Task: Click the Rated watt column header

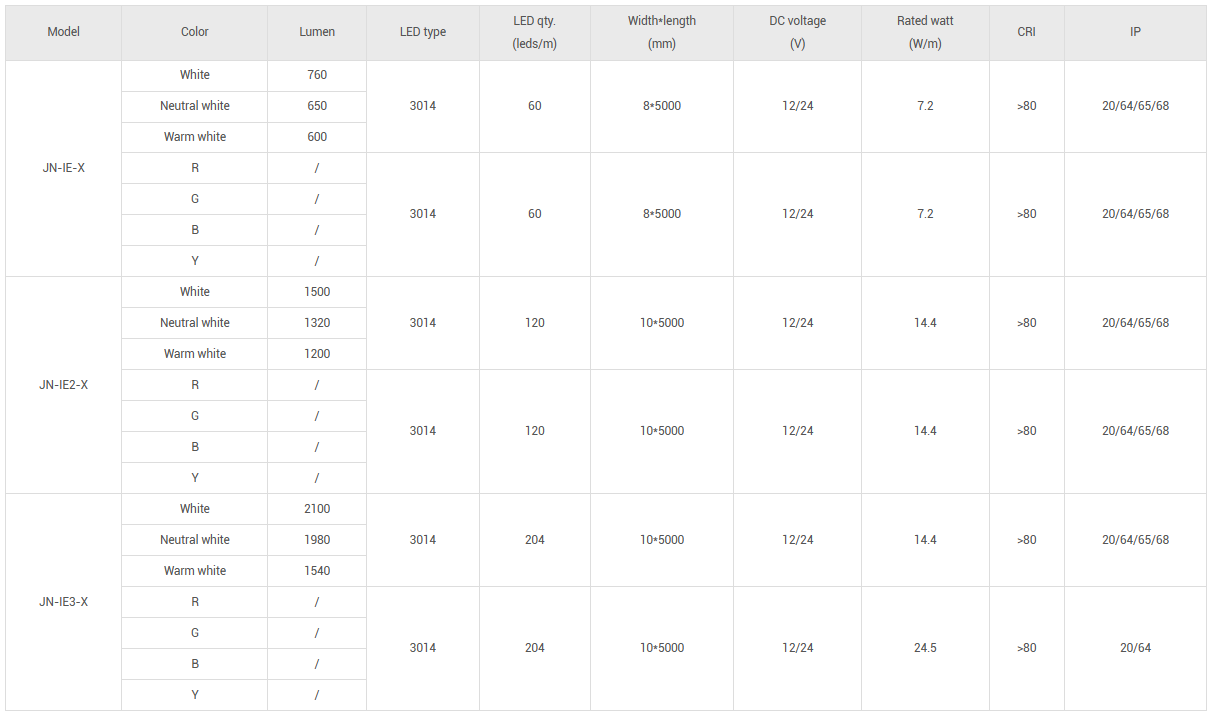Action: click(x=925, y=32)
